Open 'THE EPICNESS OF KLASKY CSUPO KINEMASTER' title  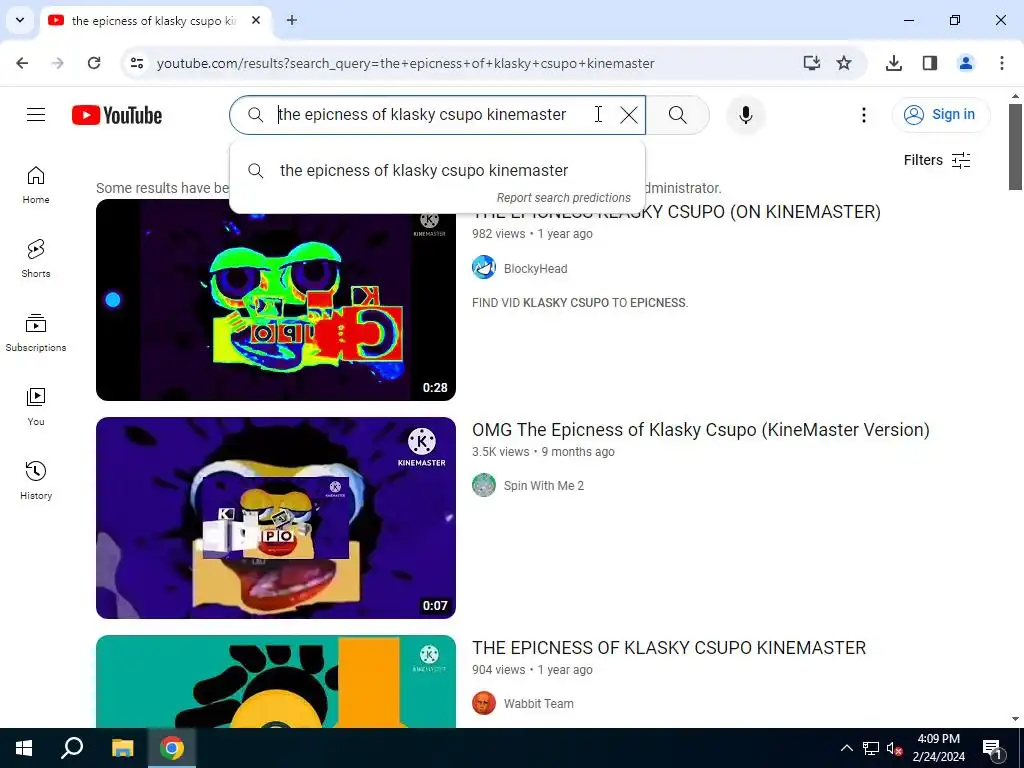tap(669, 648)
